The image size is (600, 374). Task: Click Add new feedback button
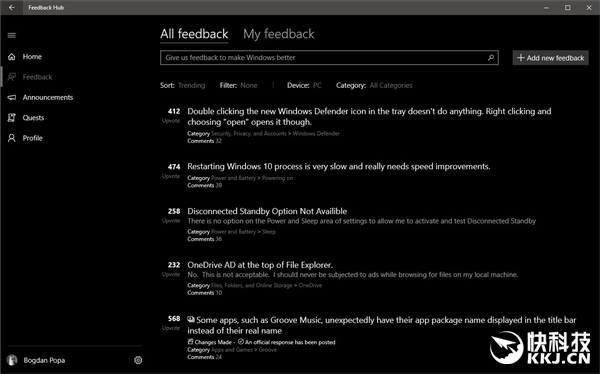click(550, 58)
